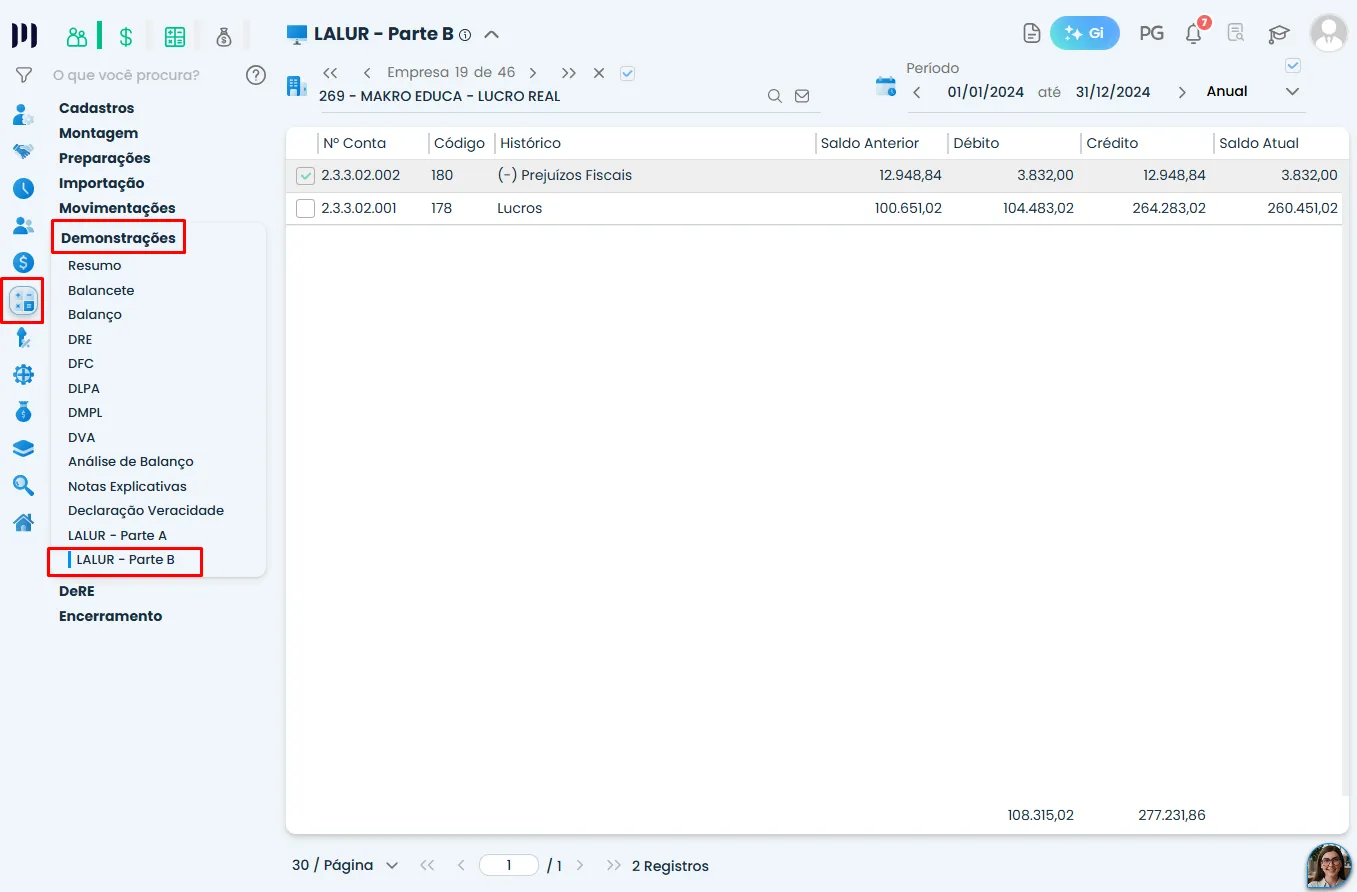Click the Gi assistant button

pos(1085,33)
